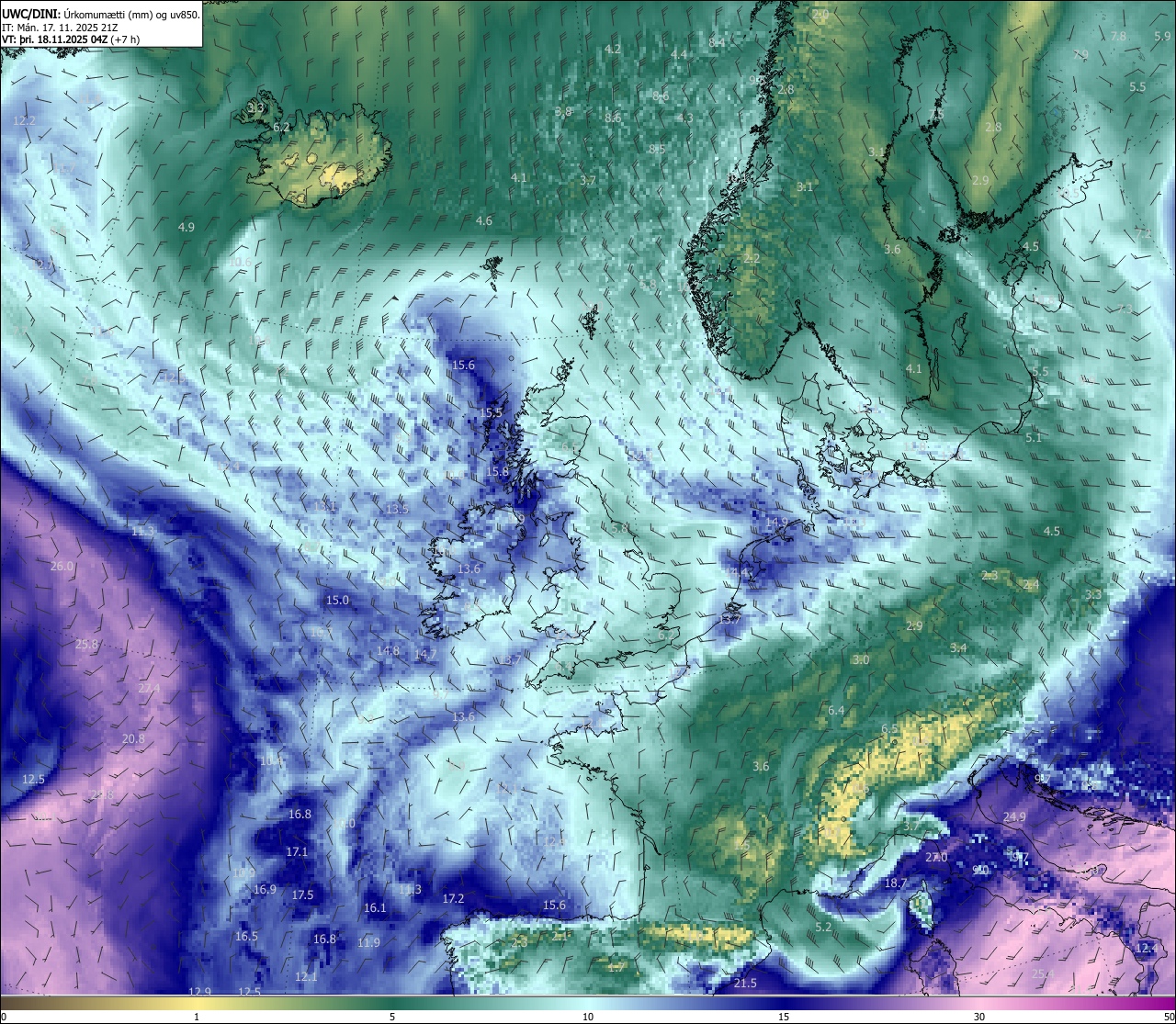Click the value 4.4 near the top

click(679, 55)
